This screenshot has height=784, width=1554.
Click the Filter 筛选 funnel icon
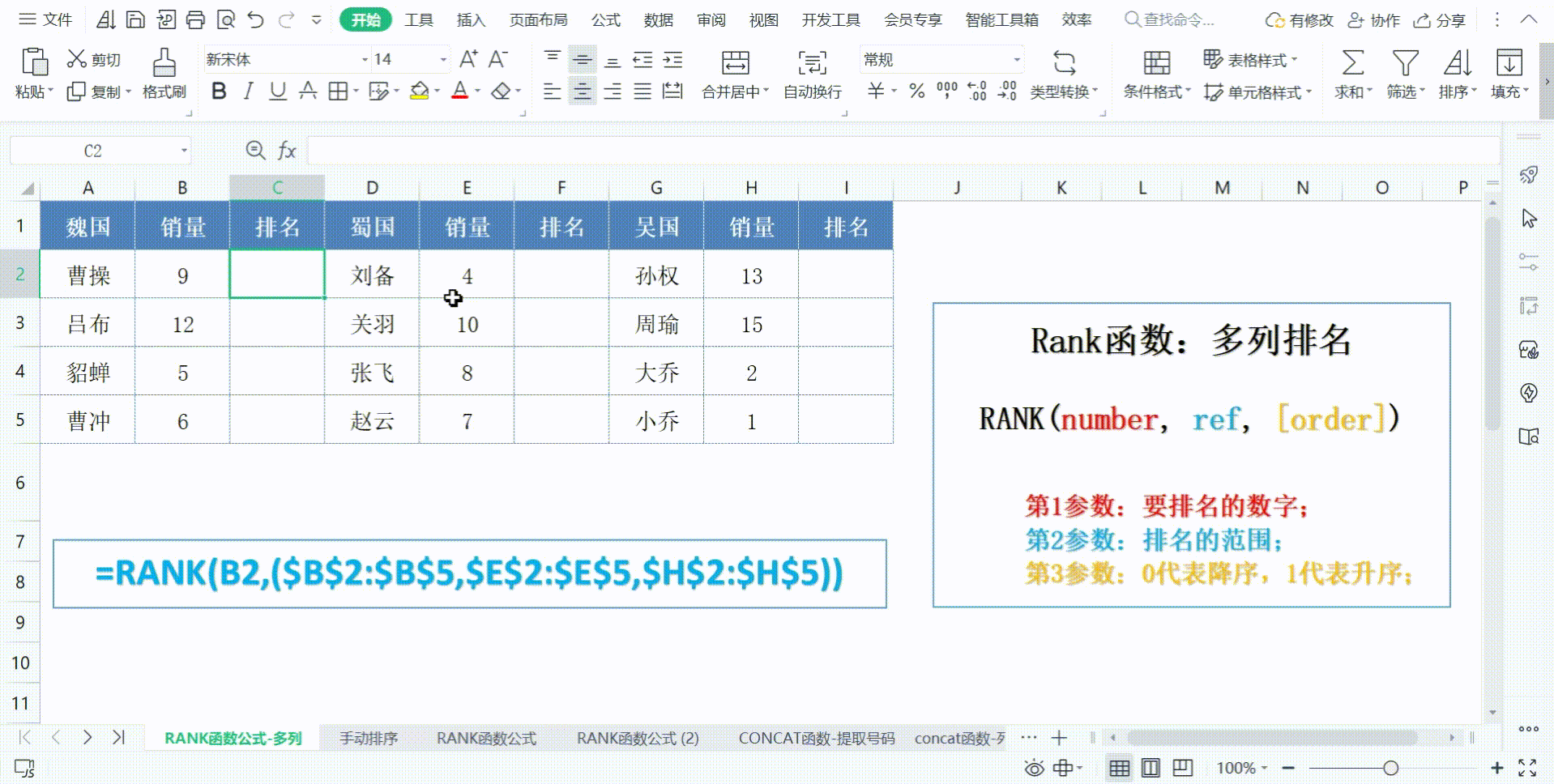[1405, 62]
